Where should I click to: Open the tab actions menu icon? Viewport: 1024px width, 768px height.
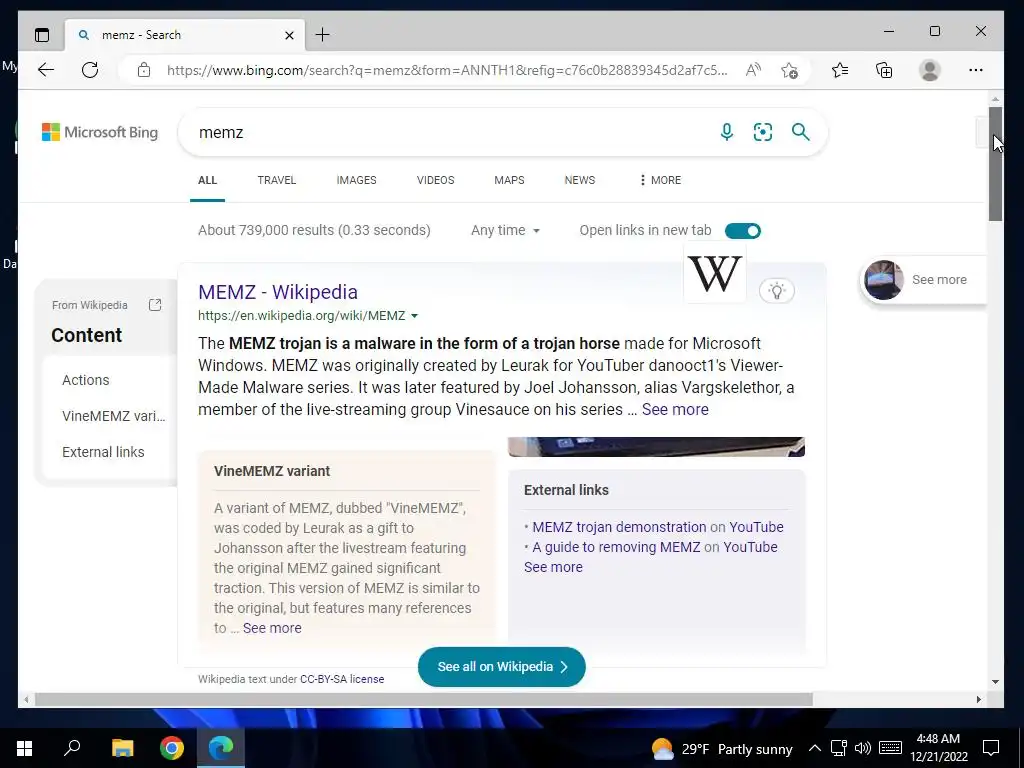tap(42, 35)
